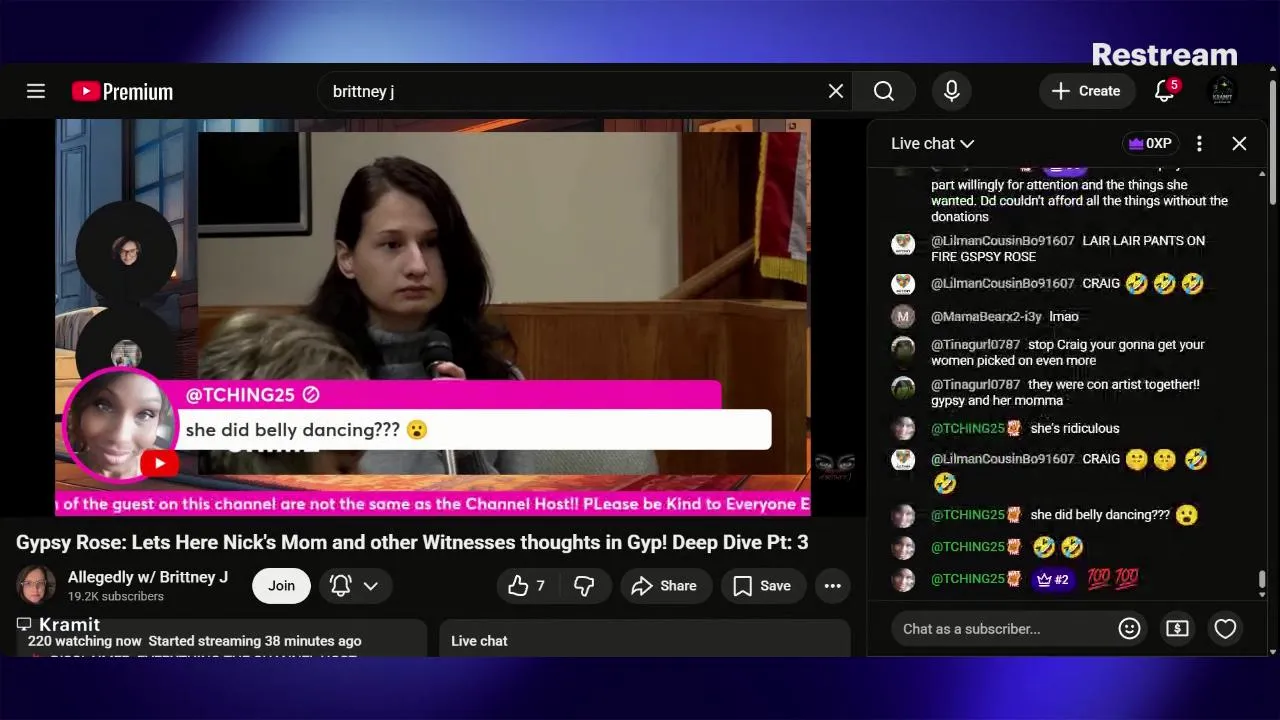Join the Allegedly w/ Brittney J channel
The image size is (1280, 720).
pyautogui.click(x=281, y=586)
